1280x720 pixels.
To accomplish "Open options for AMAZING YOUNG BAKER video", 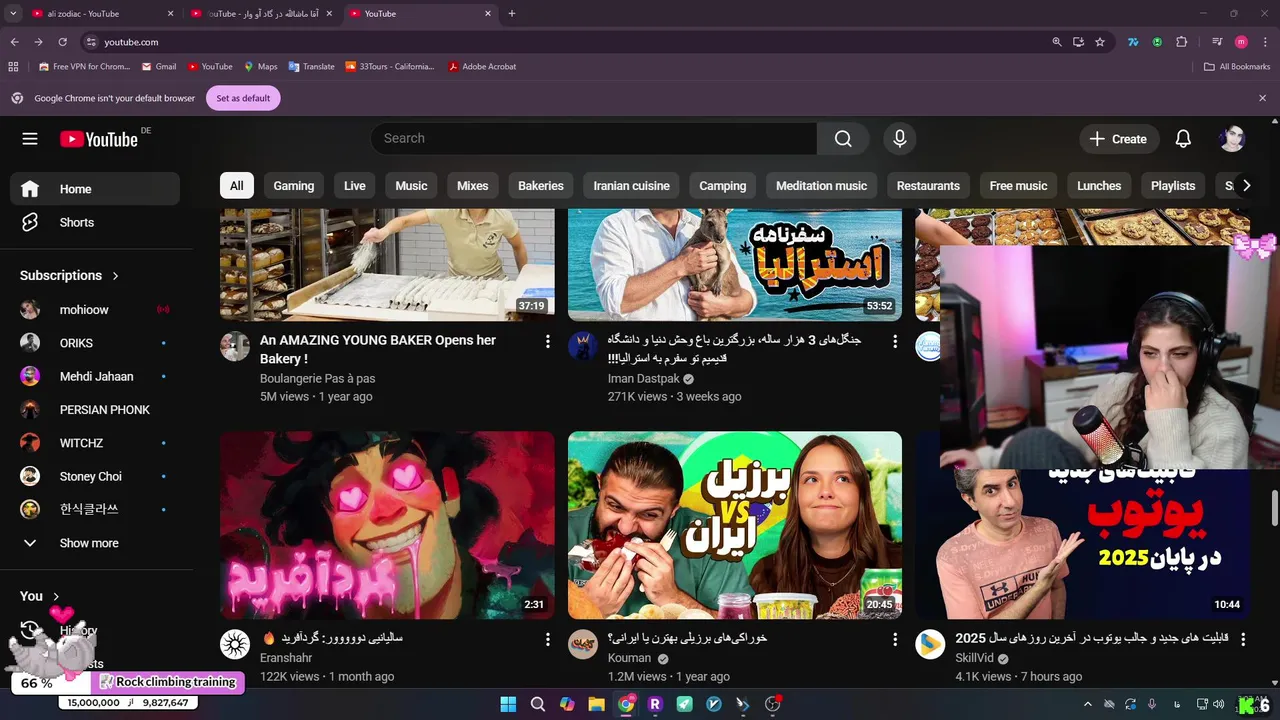I will click(x=547, y=342).
